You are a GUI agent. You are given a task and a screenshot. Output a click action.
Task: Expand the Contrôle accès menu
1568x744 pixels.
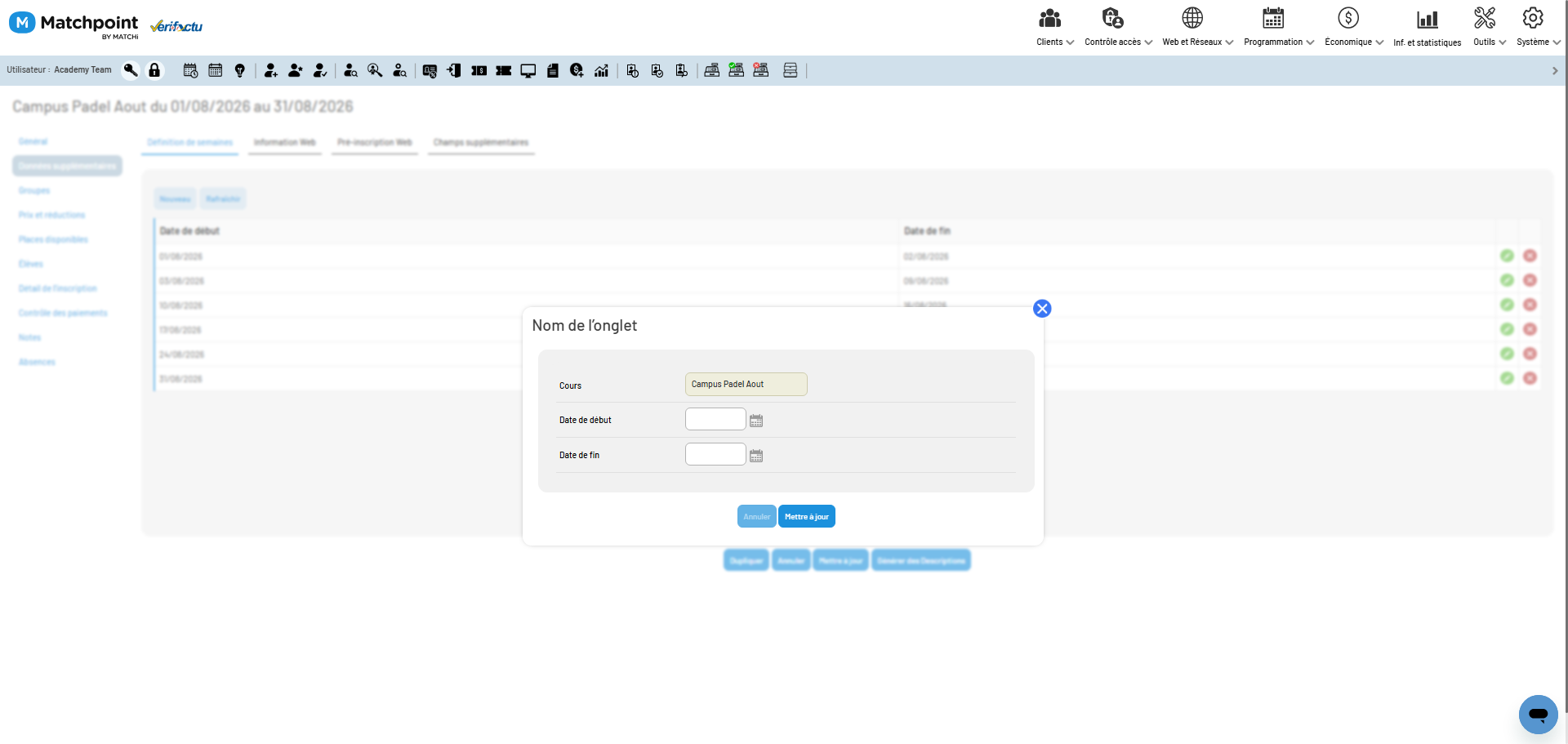pyautogui.click(x=1118, y=27)
